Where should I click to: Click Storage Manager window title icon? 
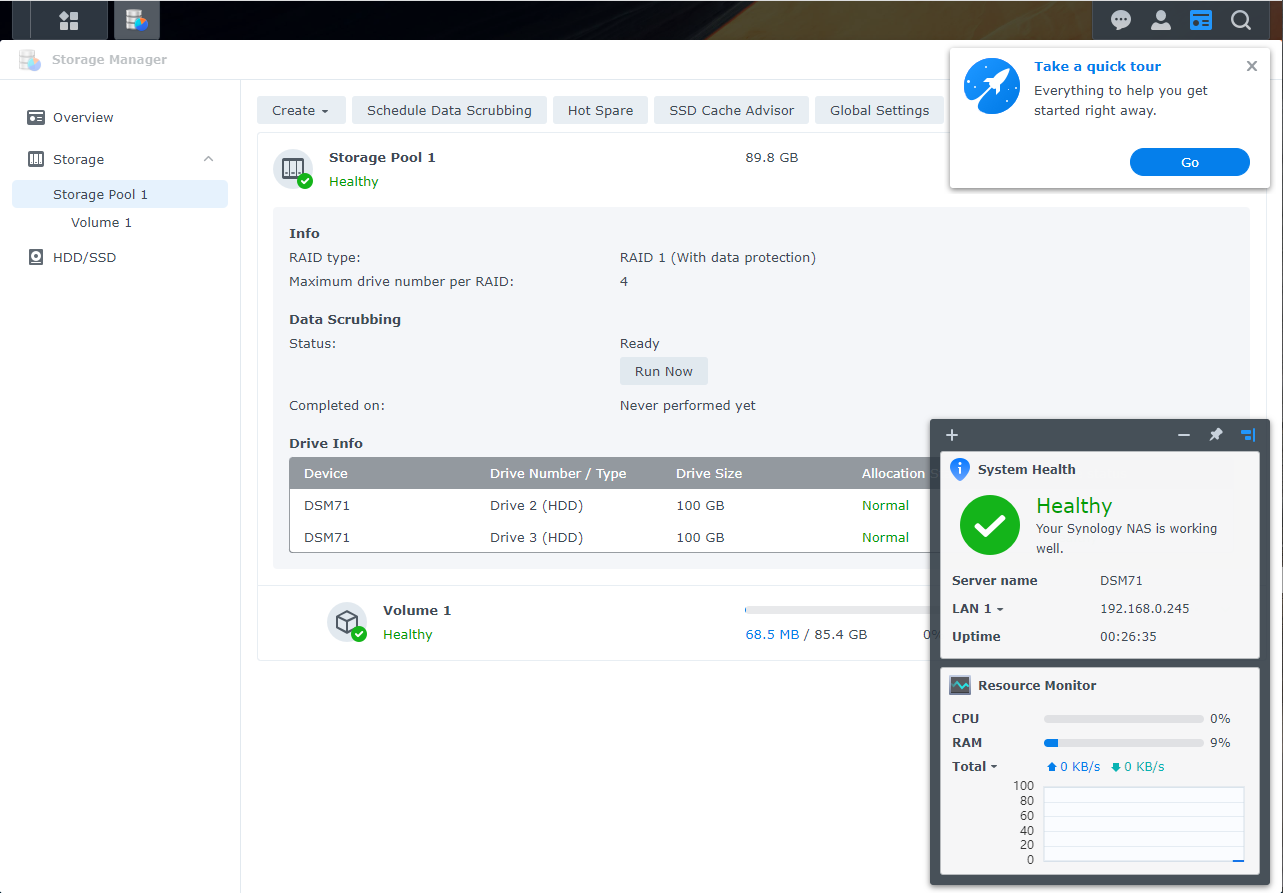point(30,60)
